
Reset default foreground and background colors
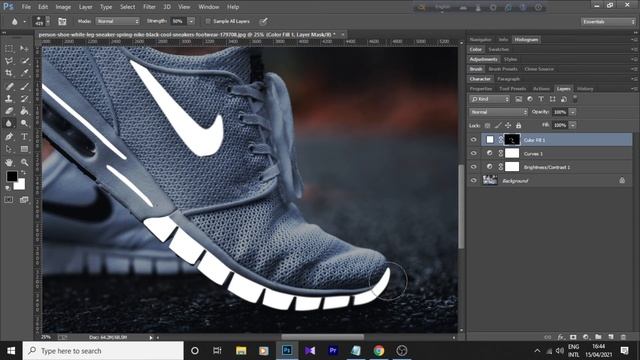[7, 188]
